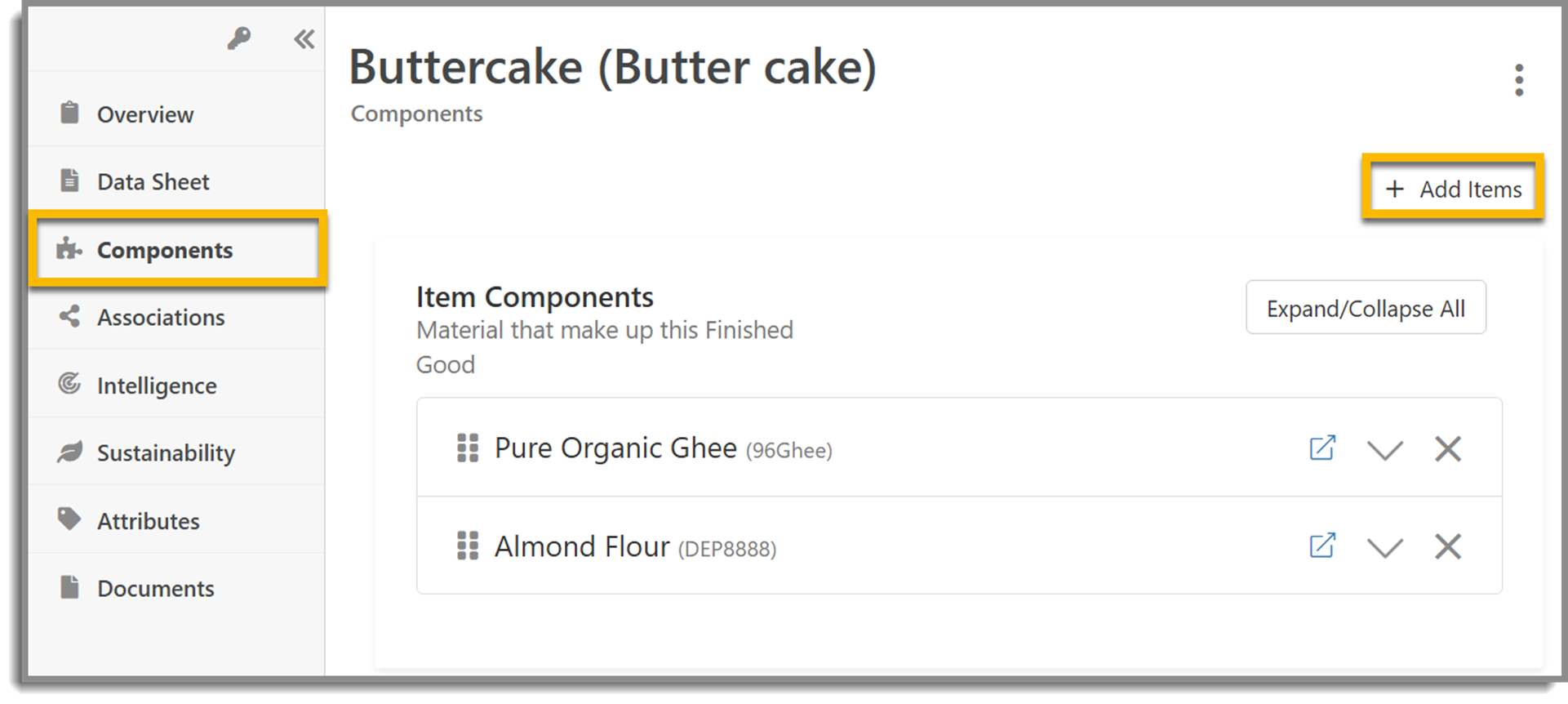Click Expand/Collapse All button
Viewport: 1568px width, 704px height.
point(1366,308)
